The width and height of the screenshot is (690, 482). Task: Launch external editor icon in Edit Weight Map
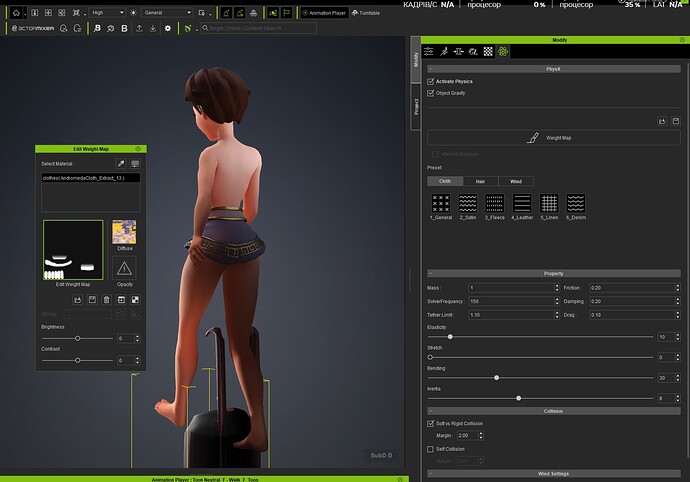point(121,300)
